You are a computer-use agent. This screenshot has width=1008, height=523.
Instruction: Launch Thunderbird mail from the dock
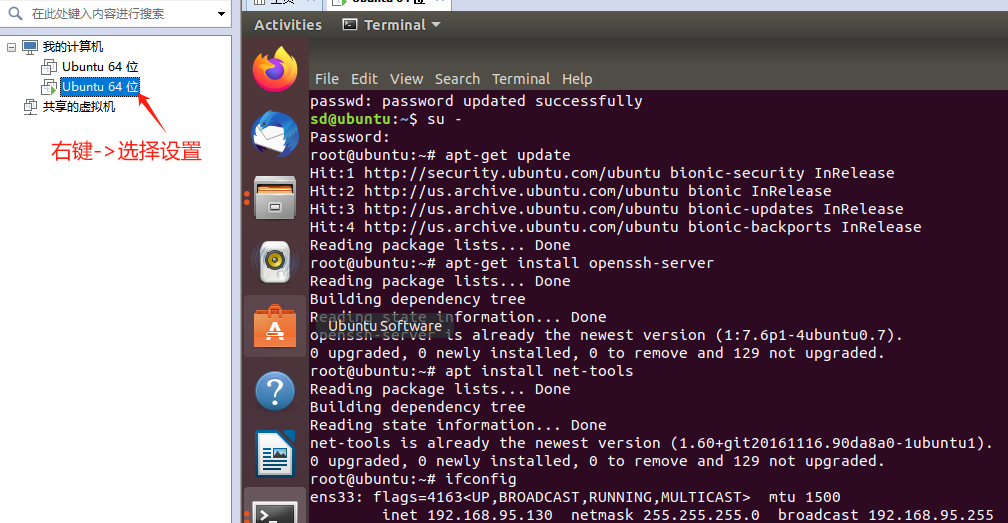coord(275,134)
